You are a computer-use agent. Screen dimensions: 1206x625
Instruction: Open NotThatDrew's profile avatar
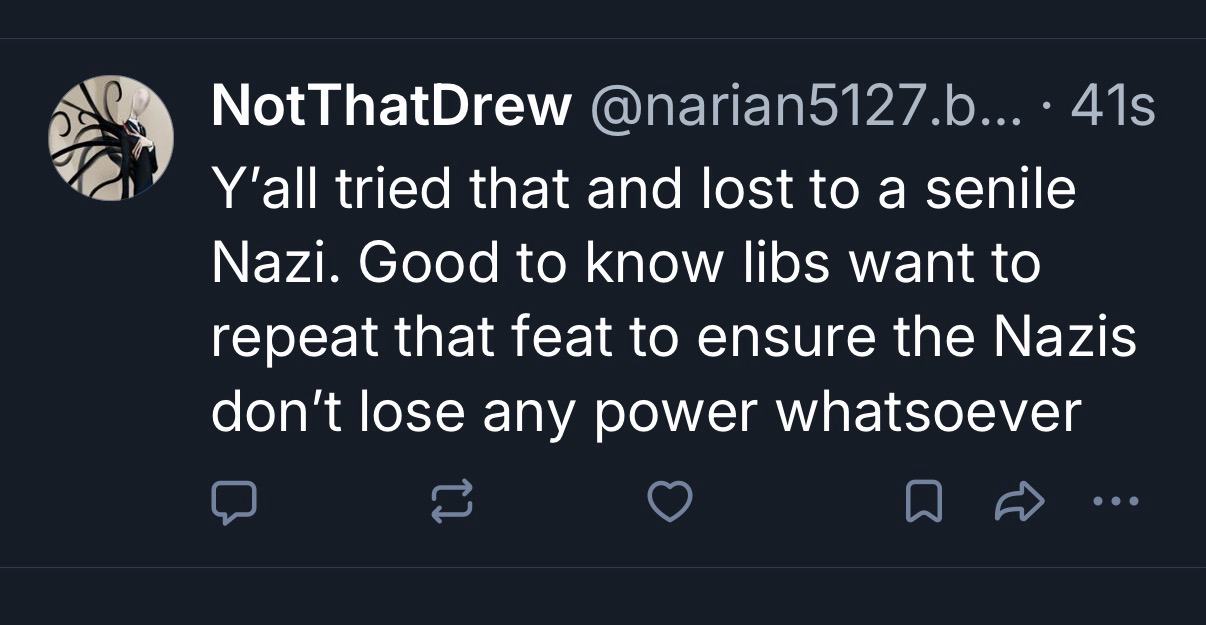click(x=111, y=137)
